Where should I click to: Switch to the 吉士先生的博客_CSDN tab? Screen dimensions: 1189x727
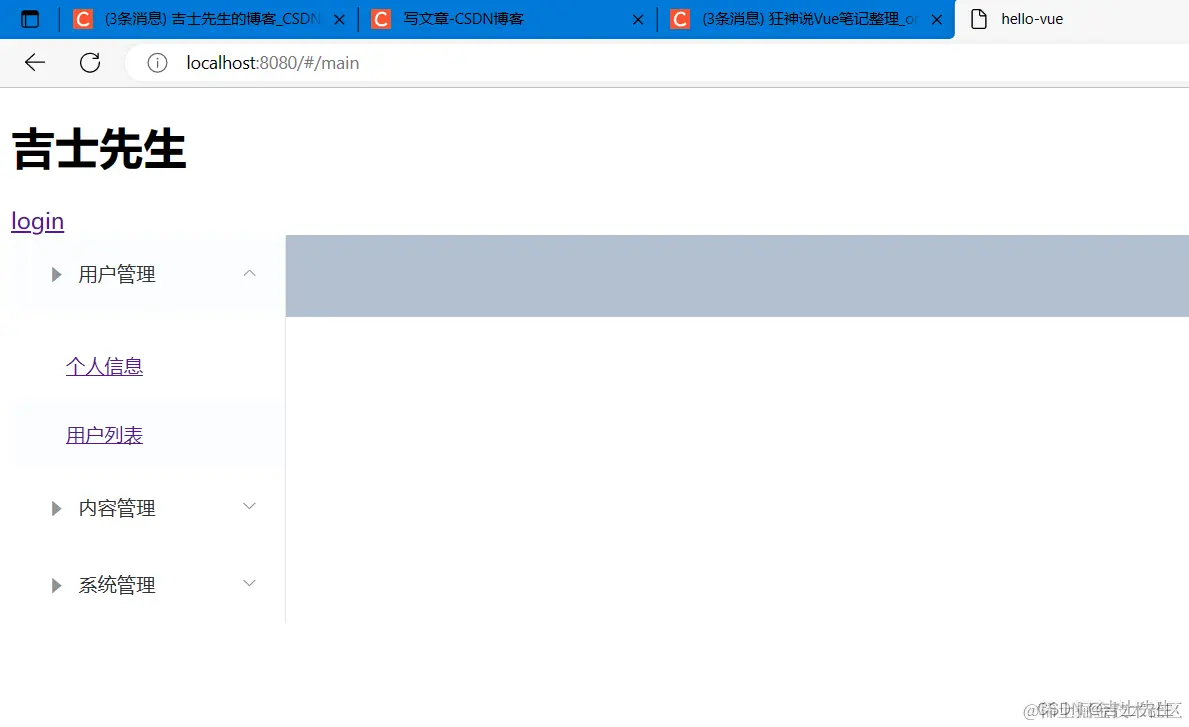(x=209, y=19)
